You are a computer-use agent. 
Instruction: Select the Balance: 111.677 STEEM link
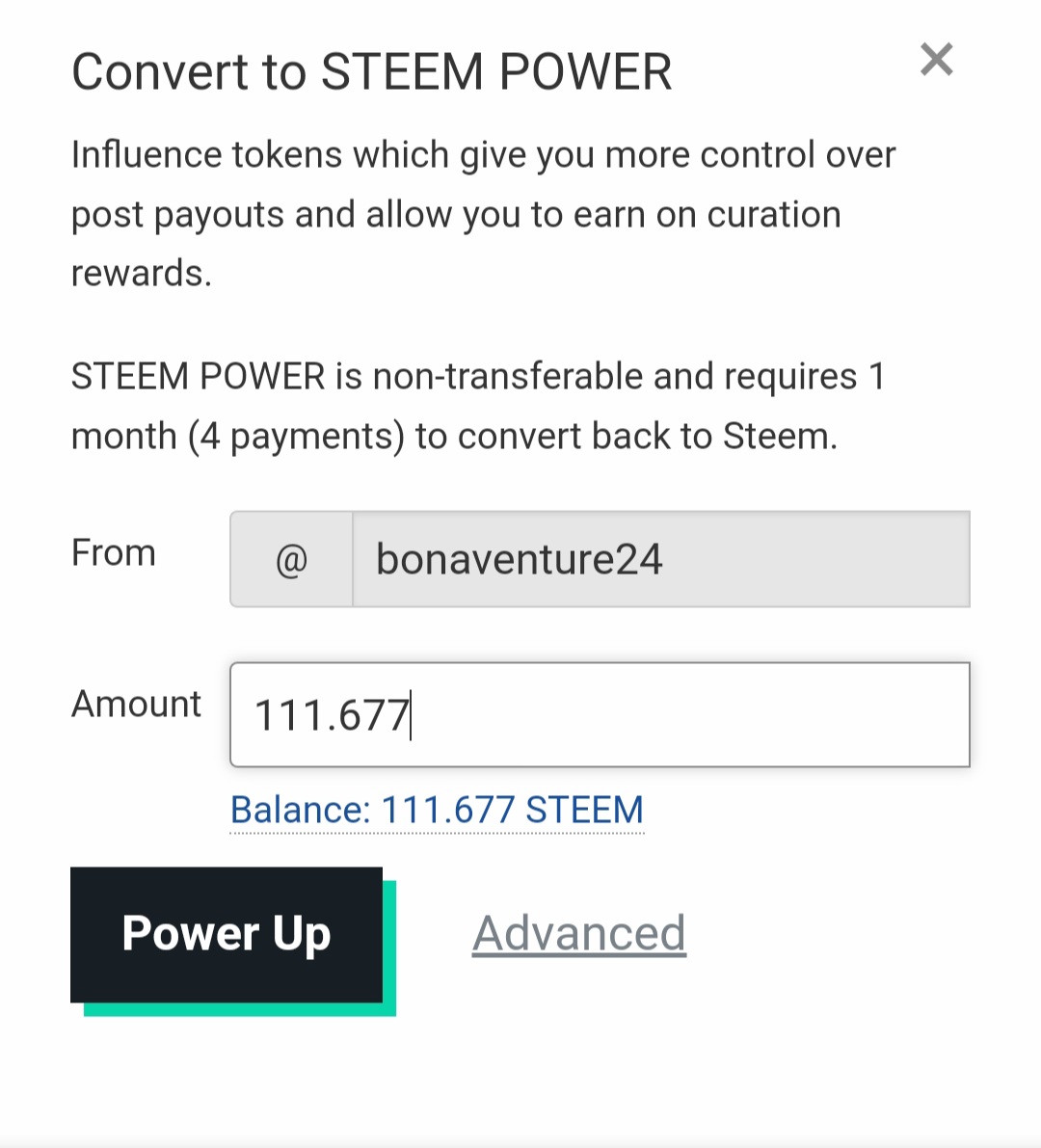[x=437, y=810]
